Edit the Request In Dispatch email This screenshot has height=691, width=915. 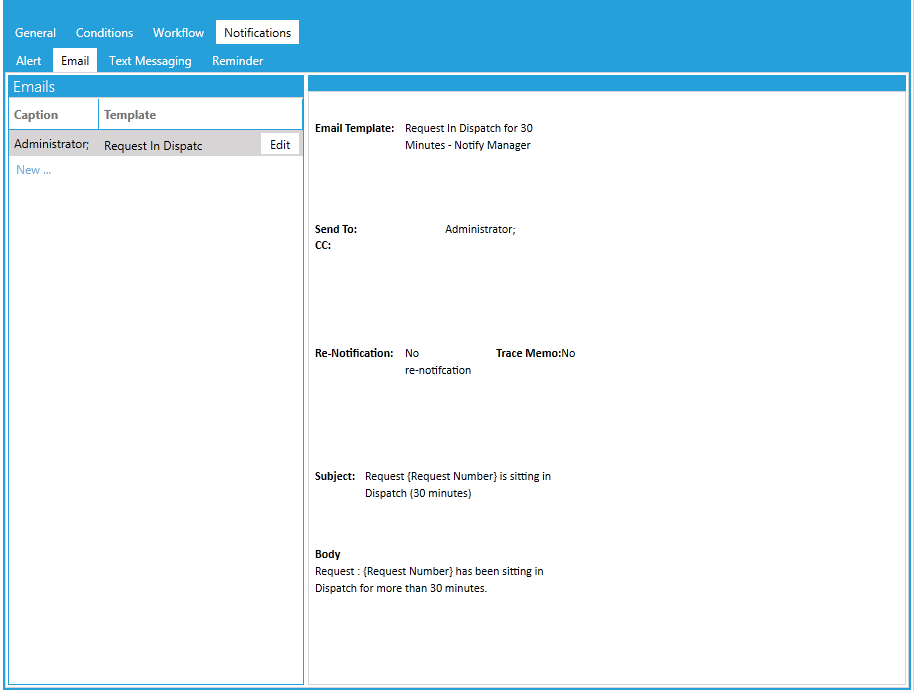click(x=280, y=143)
